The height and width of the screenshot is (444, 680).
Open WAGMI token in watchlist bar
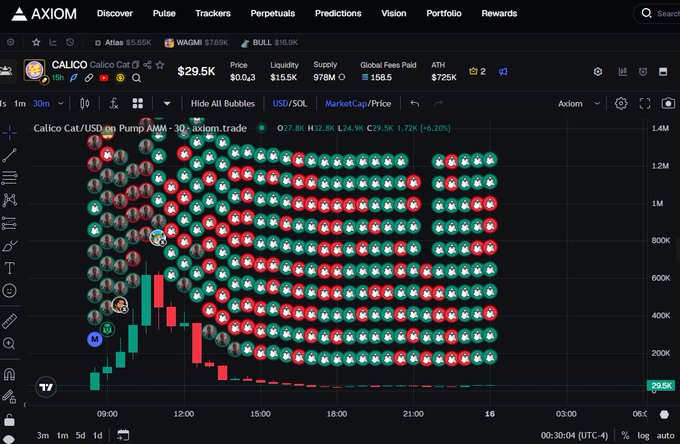tap(196, 42)
